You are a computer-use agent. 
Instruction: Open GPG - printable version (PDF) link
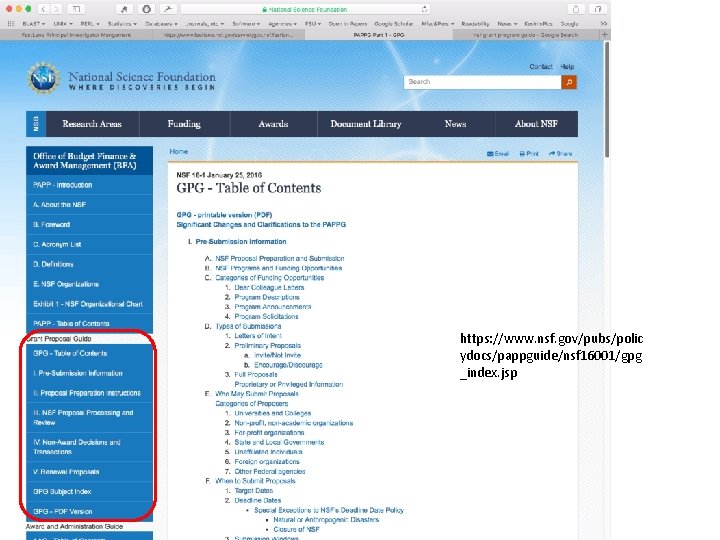[224, 215]
